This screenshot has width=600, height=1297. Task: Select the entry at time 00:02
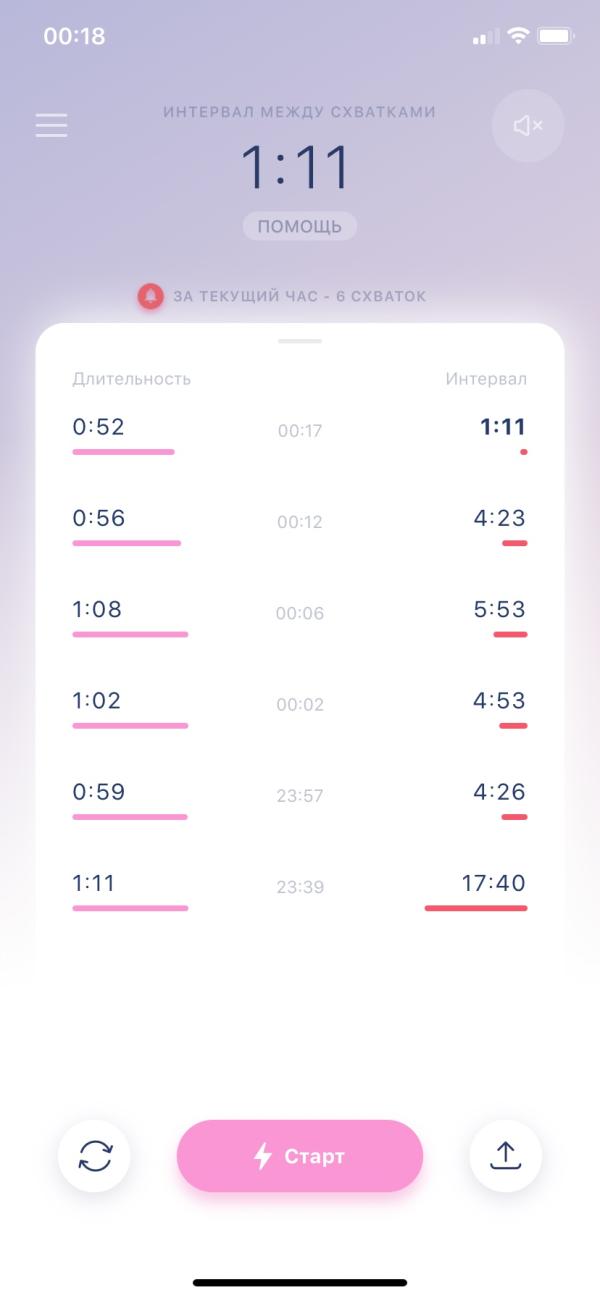point(300,706)
